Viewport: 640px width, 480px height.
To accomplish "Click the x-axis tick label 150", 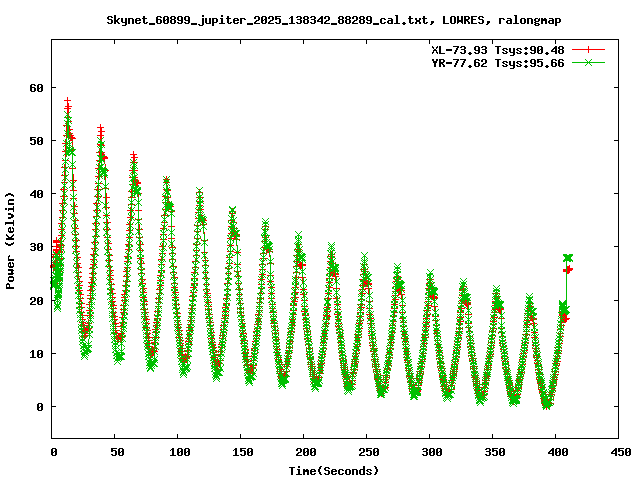I will tap(243, 452).
